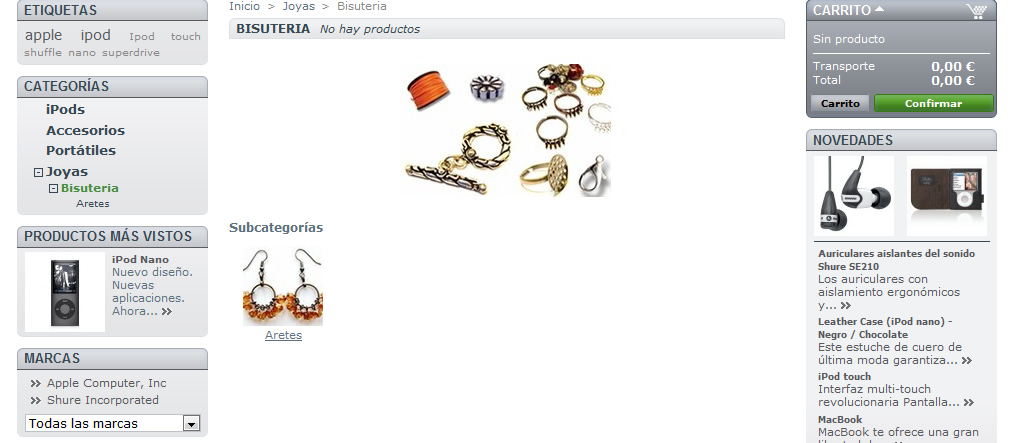Collapse the Carrito block using the arrow
The width and height of the screenshot is (1016, 443).
click(879, 9)
